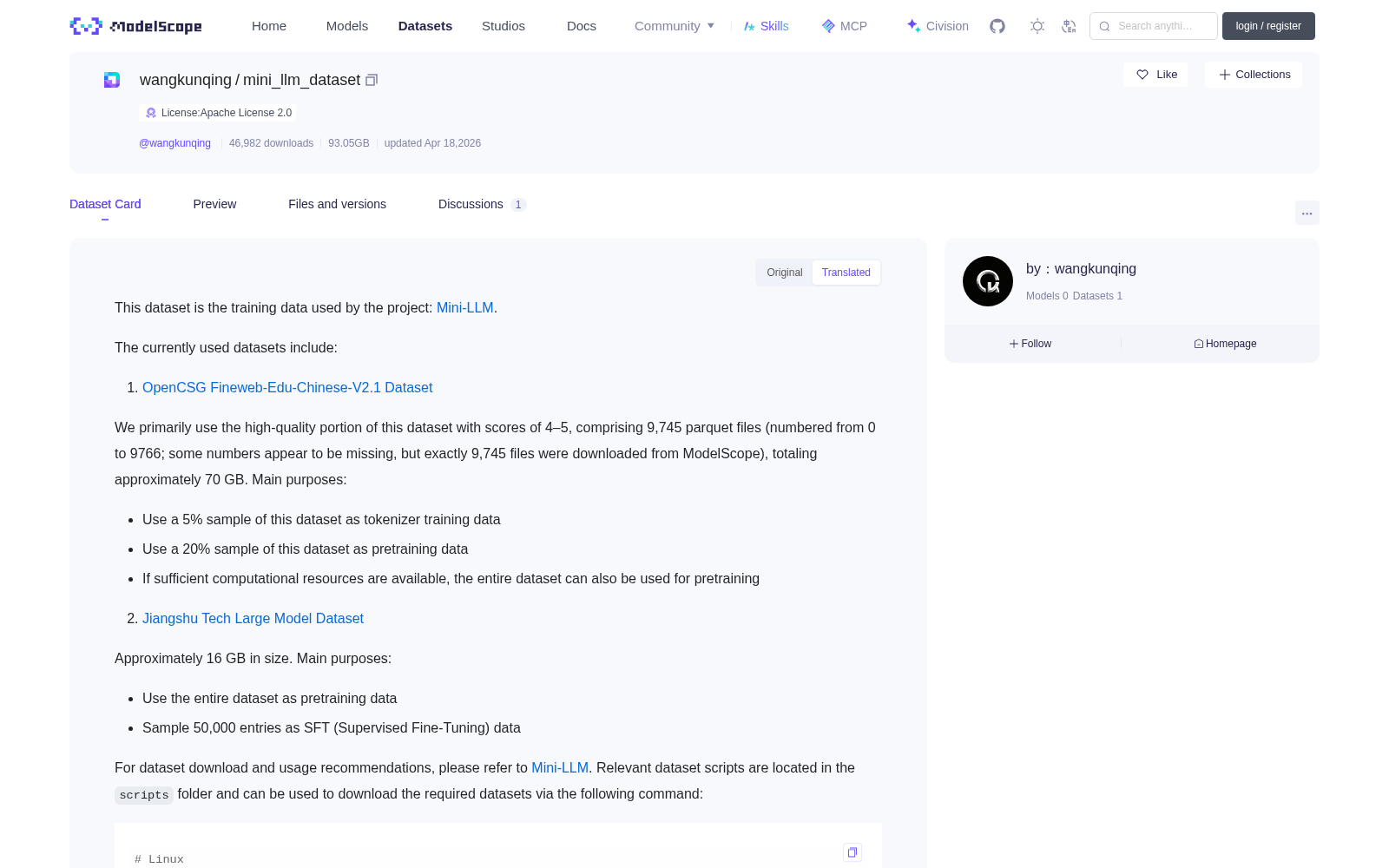This screenshot has width=1389, height=868.
Task: Click the login / register button
Action: click(1268, 26)
